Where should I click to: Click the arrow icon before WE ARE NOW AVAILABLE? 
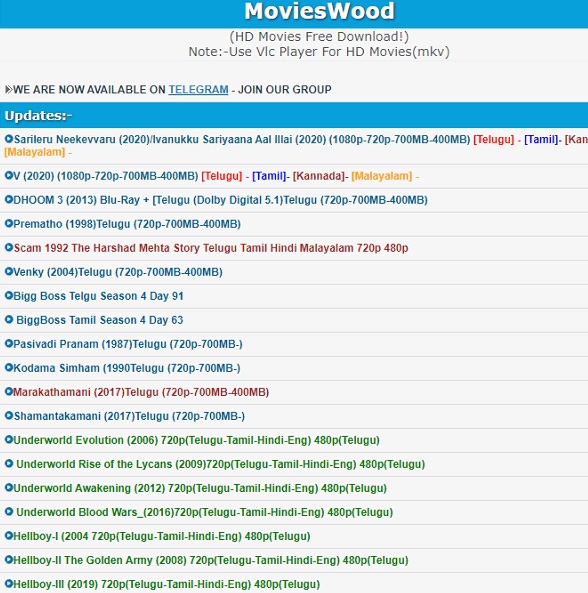coord(8,90)
